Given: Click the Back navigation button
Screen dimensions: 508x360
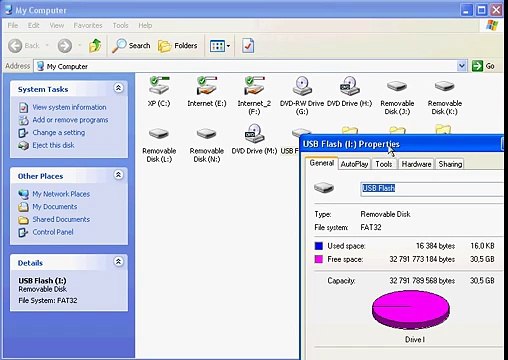Looking at the screenshot, I should pyautogui.click(x=24, y=46).
